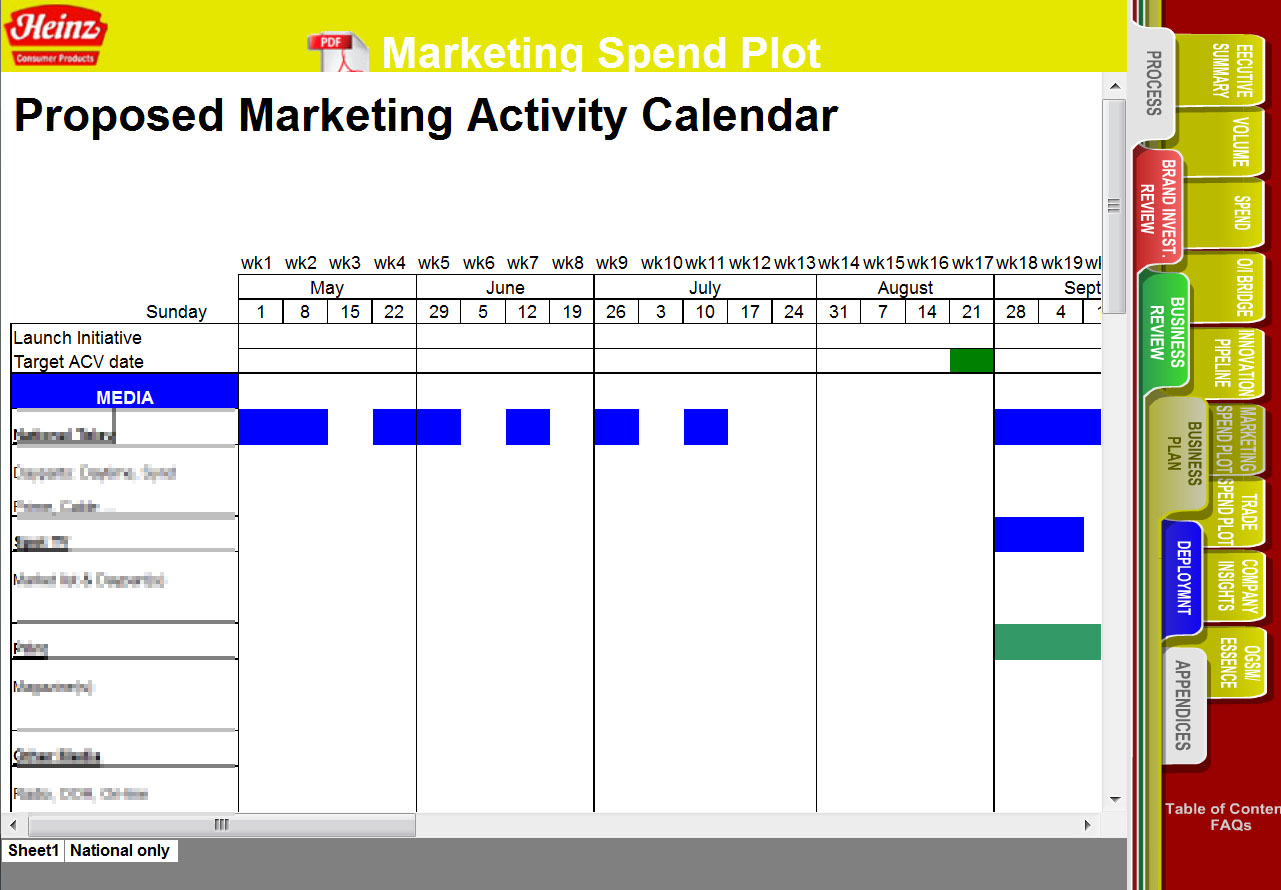This screenshot has width=1281, height=890.
Task: Select the Deploymnt tab
Action: click(1183, 578)
